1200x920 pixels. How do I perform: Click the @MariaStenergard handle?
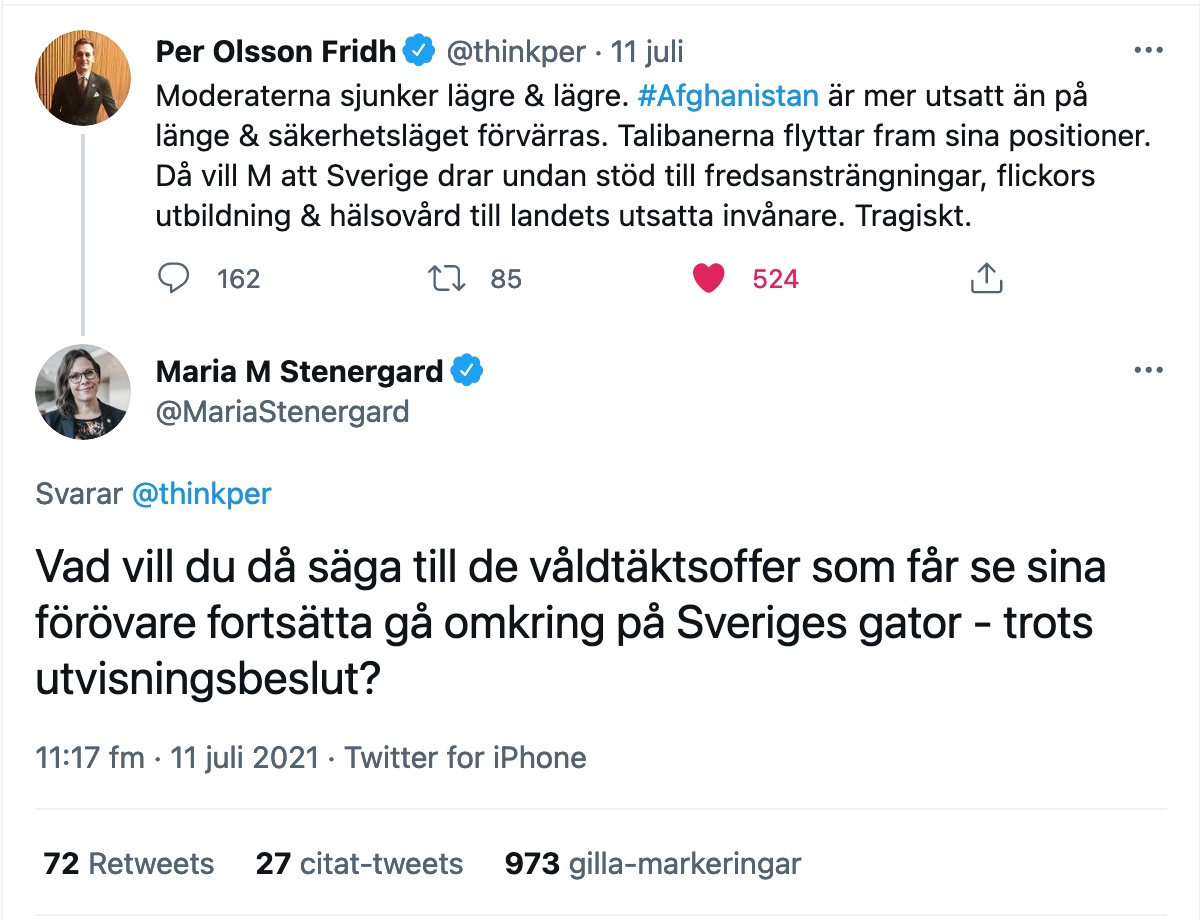282,411
